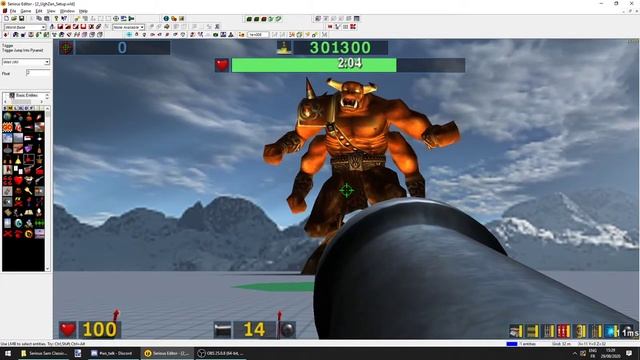Click the green crosshair in the viewport
Image resolution: width=640 pixels, height=360 pixels.
pyautogui.click(x=346, y=190)
